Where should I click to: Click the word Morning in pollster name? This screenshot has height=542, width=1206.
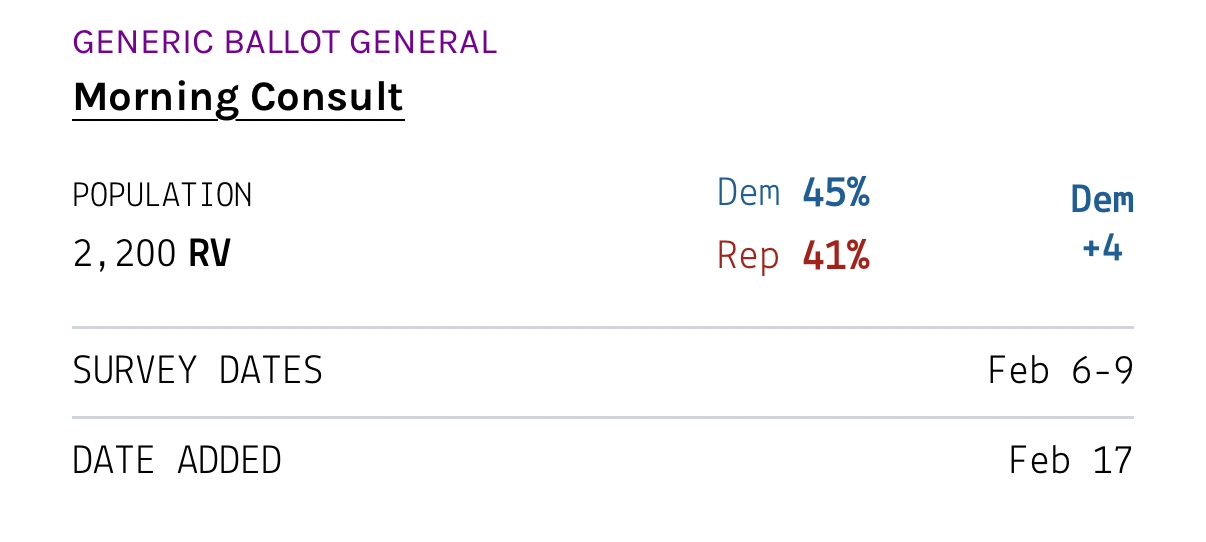coord(156,97)
